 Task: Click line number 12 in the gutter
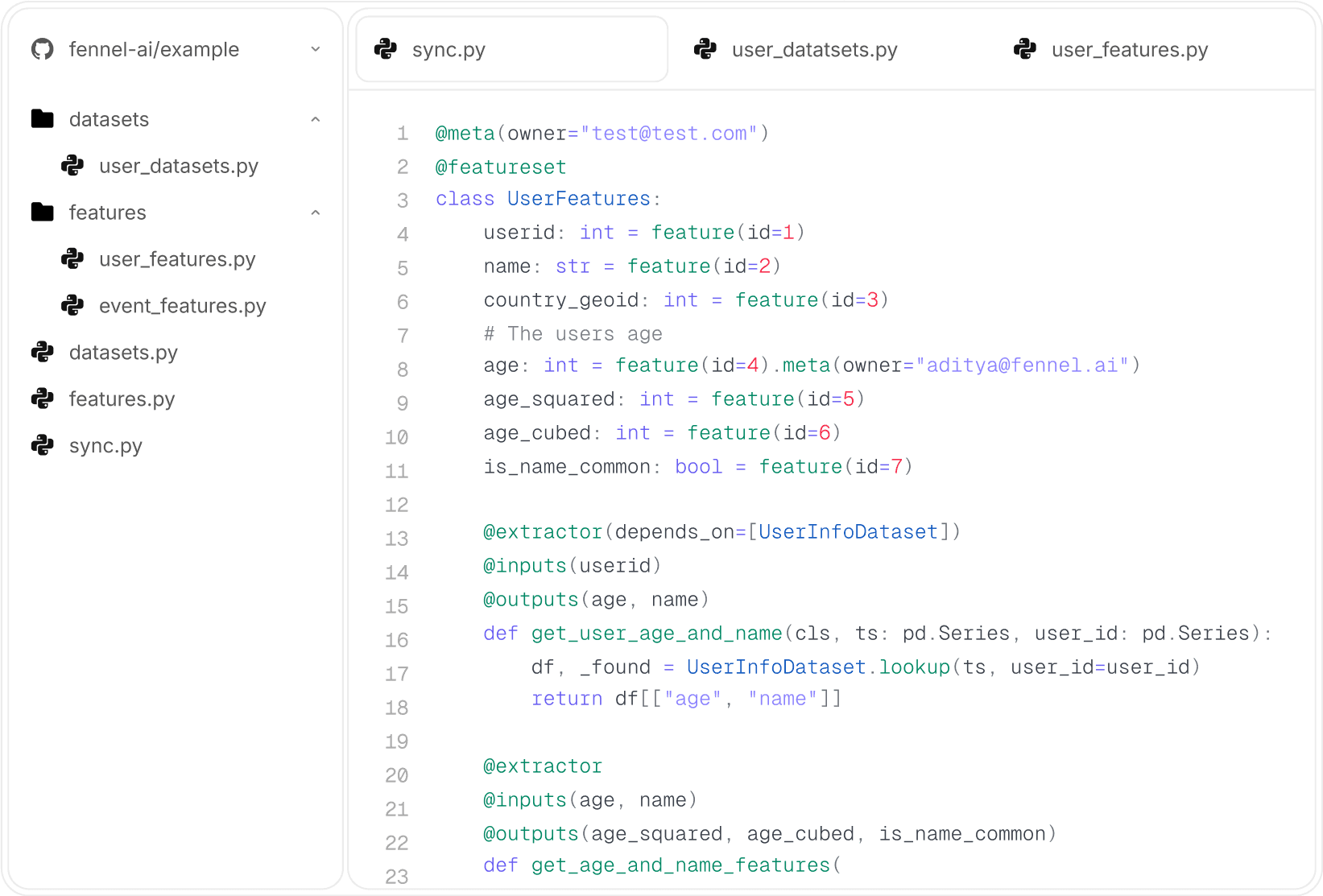click(396, 505)
